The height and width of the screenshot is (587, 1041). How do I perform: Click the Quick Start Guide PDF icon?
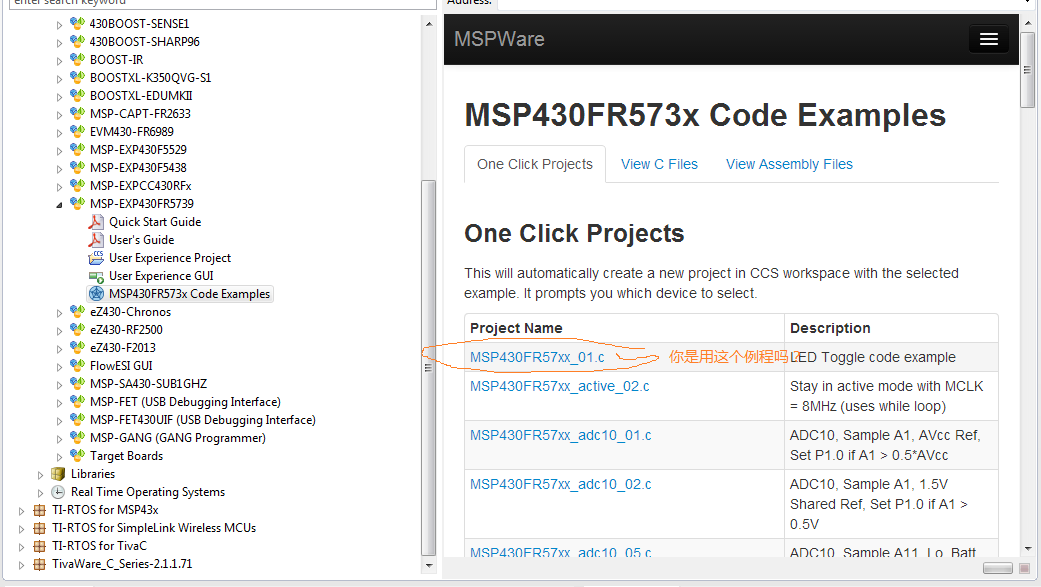click(96, 221)
